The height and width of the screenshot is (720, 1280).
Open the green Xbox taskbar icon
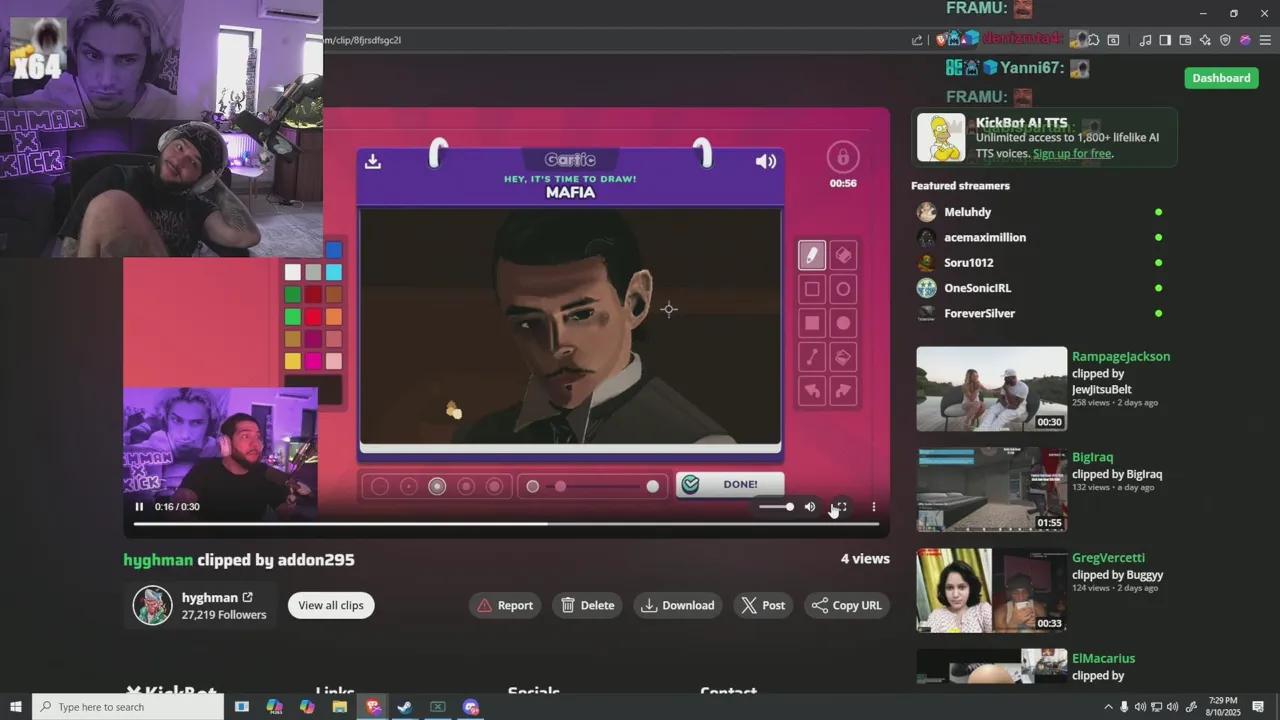coord(438,707)
